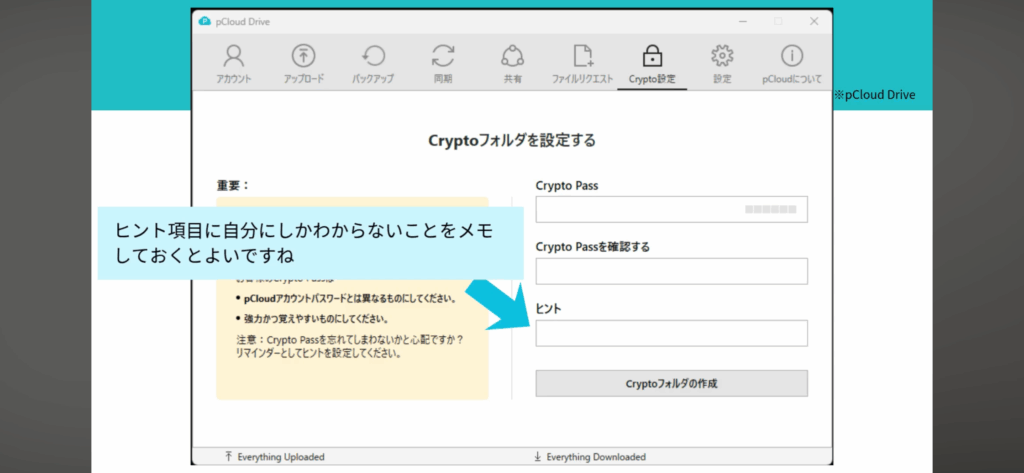Click the Cryptoフォルダを設定する heading
The width and height of the screenshot is (1024, 473).
pos(512,140)
